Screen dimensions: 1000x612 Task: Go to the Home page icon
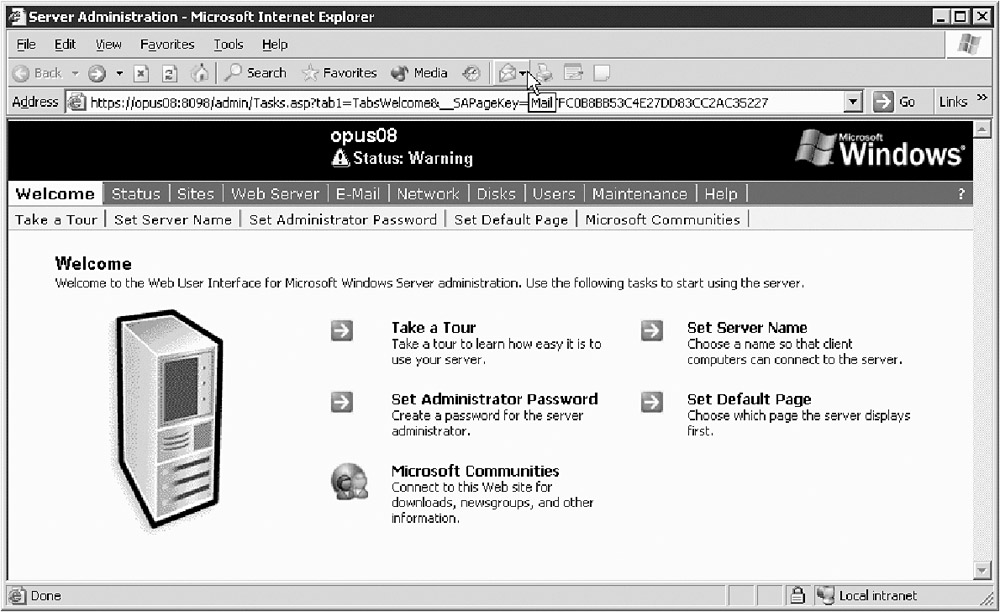(199, 73)
